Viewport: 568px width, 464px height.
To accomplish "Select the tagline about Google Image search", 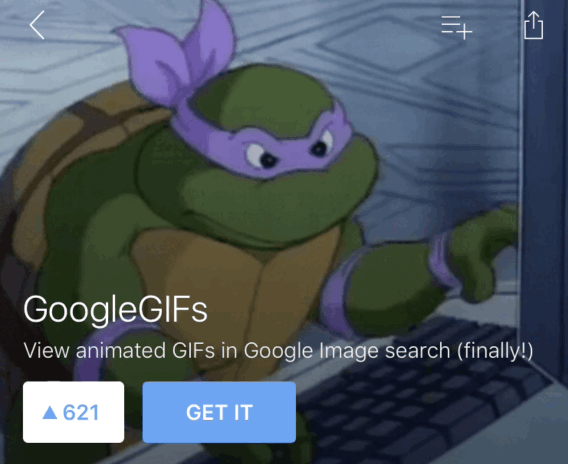I will click(x=278, y=351).
